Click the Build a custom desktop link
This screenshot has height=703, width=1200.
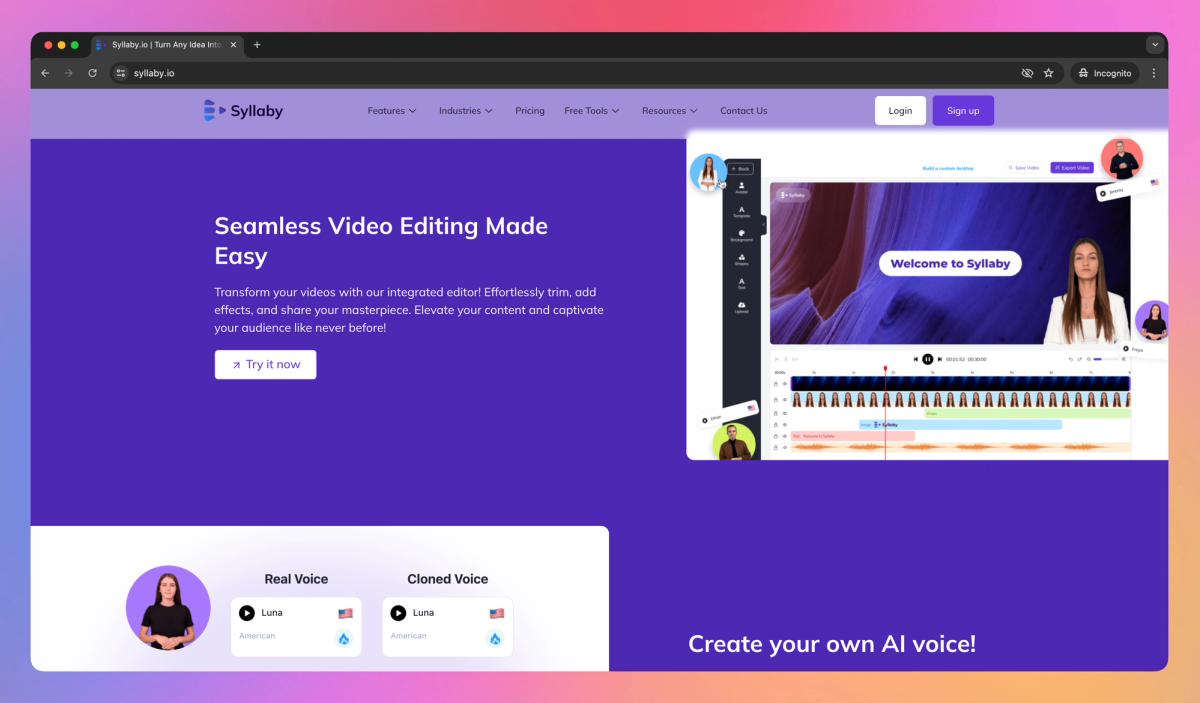(x=948, y=168)
